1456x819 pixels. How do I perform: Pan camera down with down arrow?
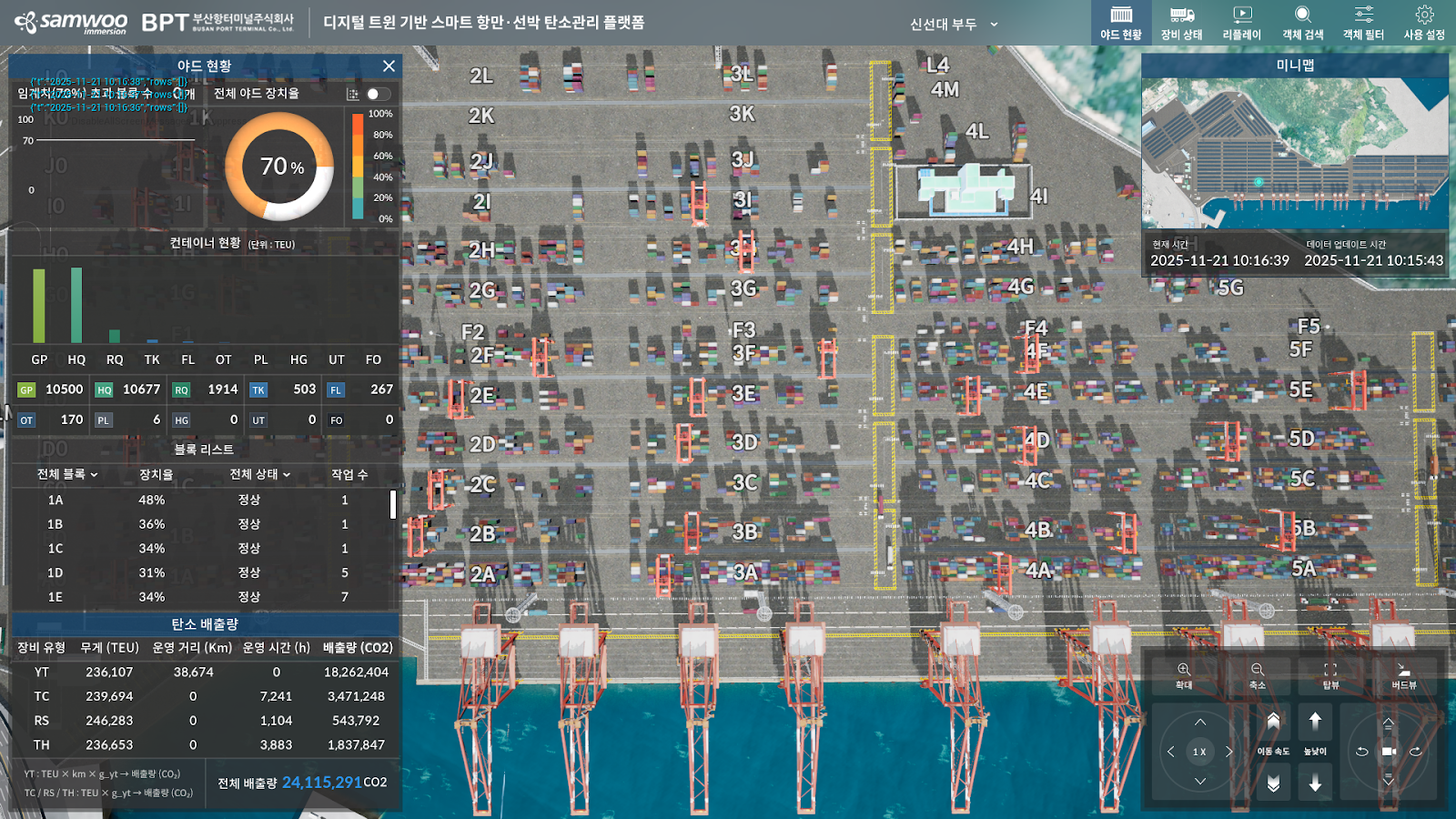(x=1200, y=782)
